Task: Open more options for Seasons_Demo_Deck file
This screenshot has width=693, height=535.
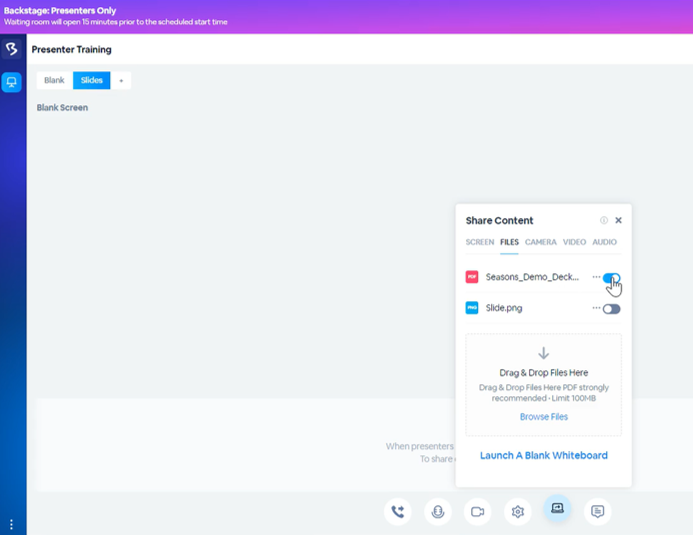Action: coord(596,277)
